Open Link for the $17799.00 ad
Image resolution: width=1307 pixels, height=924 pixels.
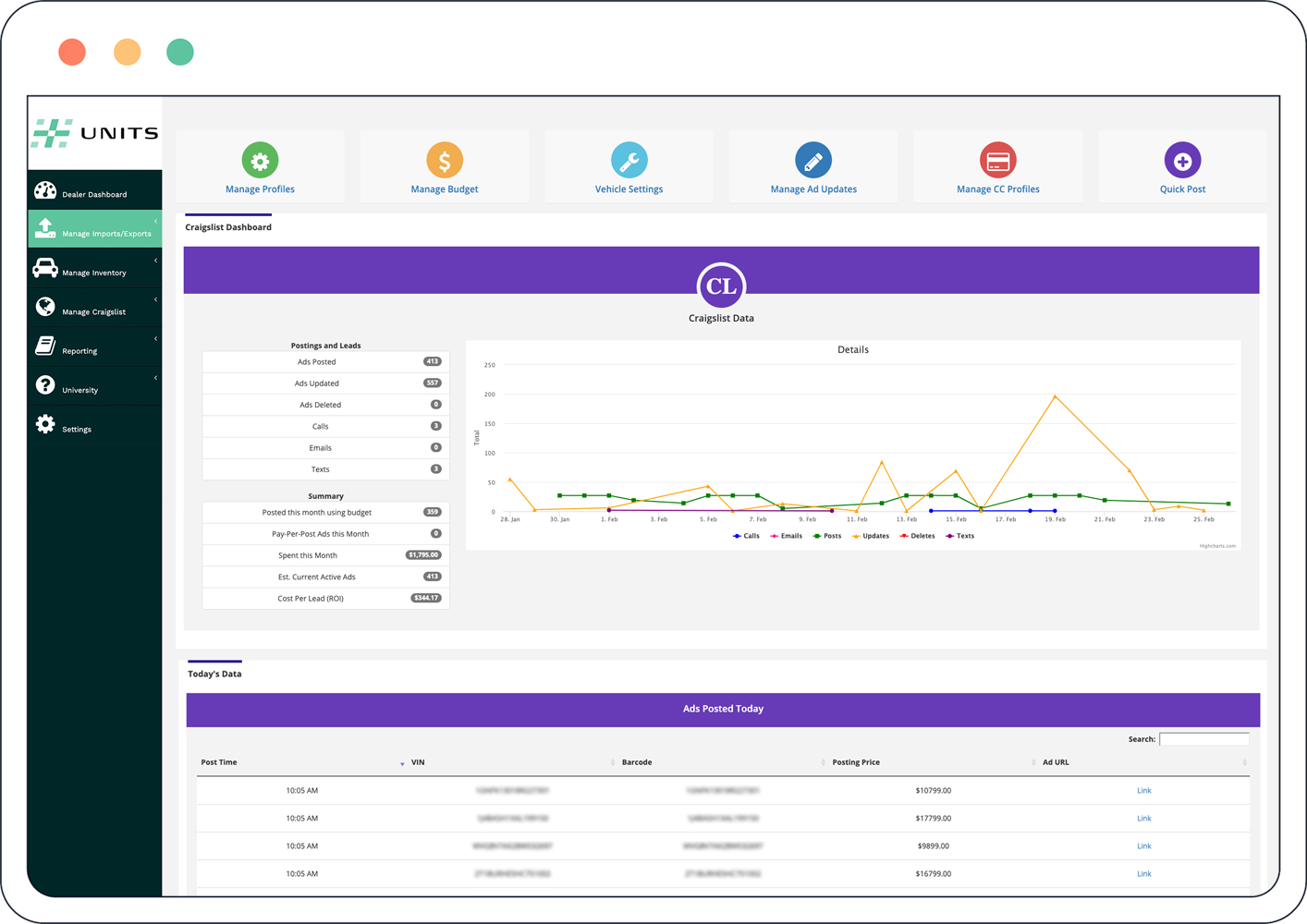point(1144,818)
